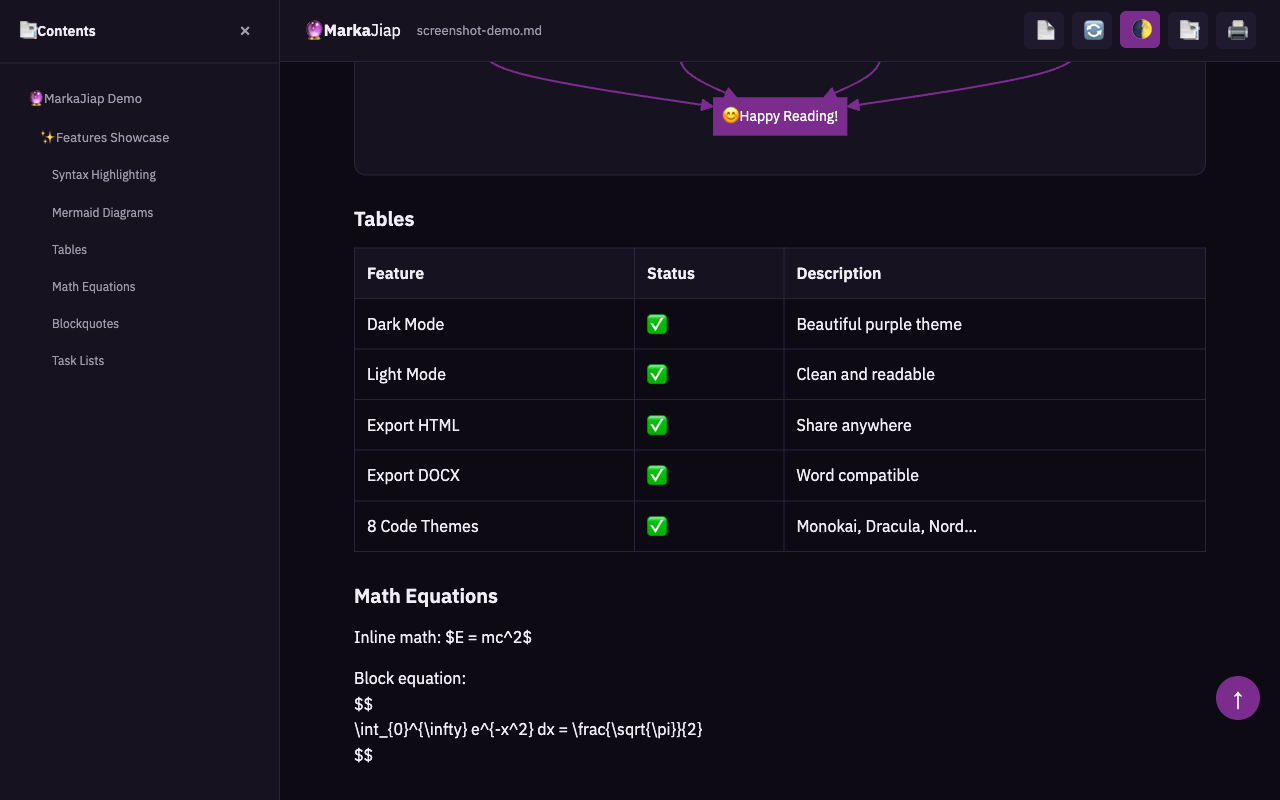Click the Happy Reading diagram node

click(x=780, y=116)
